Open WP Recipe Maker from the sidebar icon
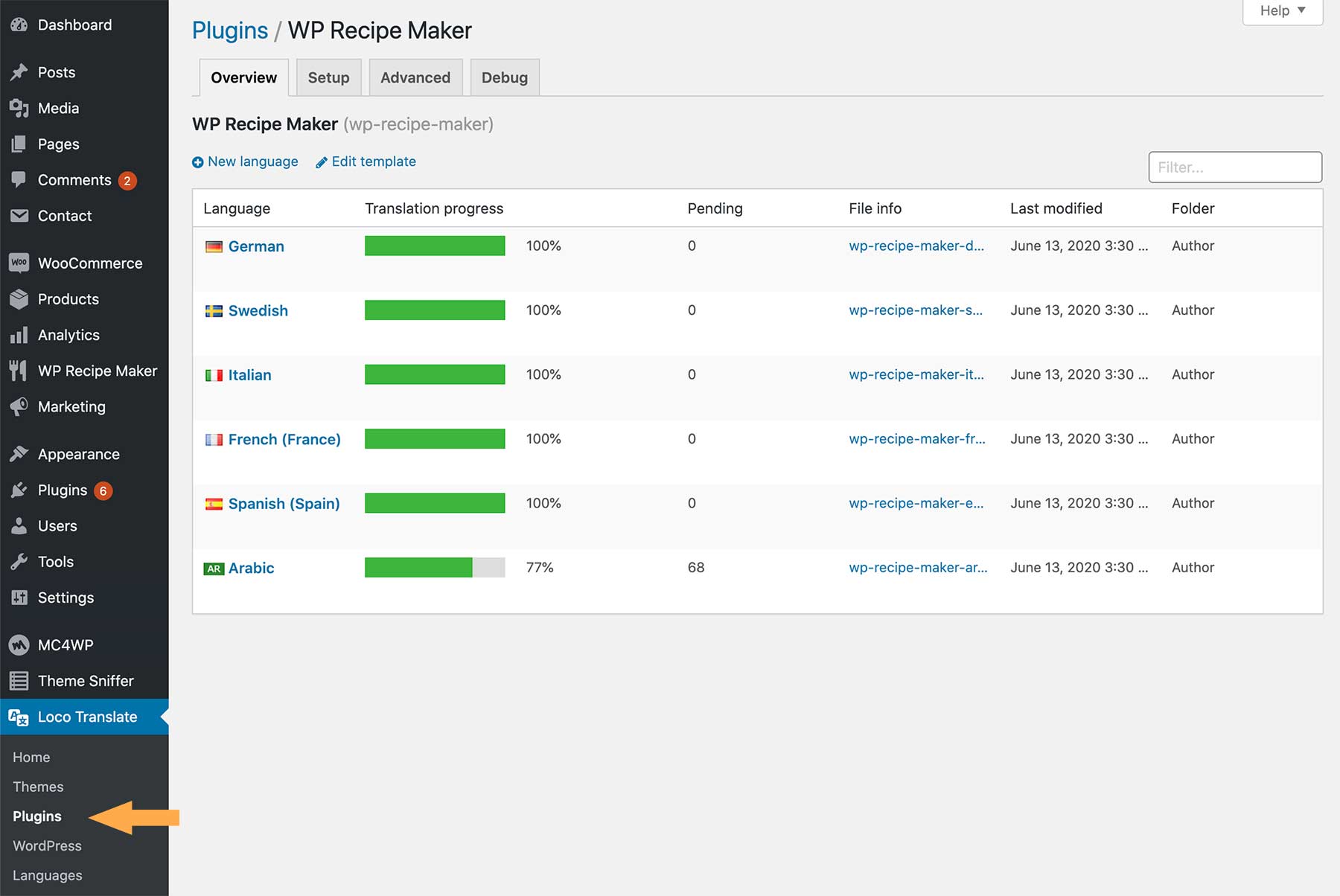1340x896 pixels. pos(19,370)
